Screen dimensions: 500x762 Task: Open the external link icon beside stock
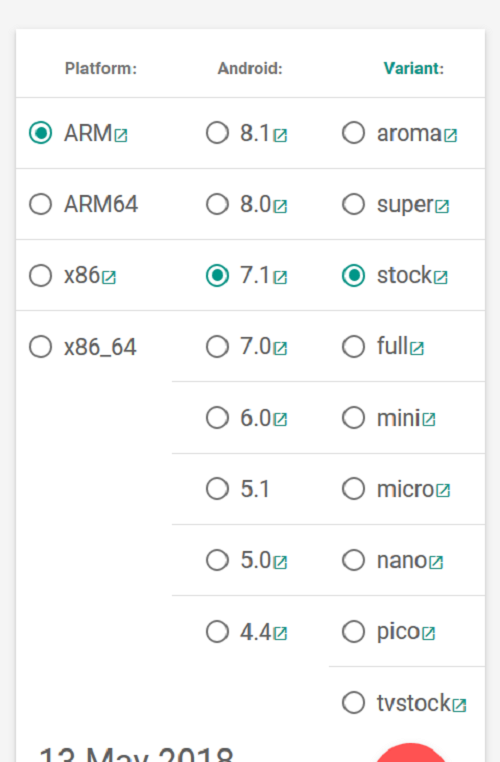[441, 277]
